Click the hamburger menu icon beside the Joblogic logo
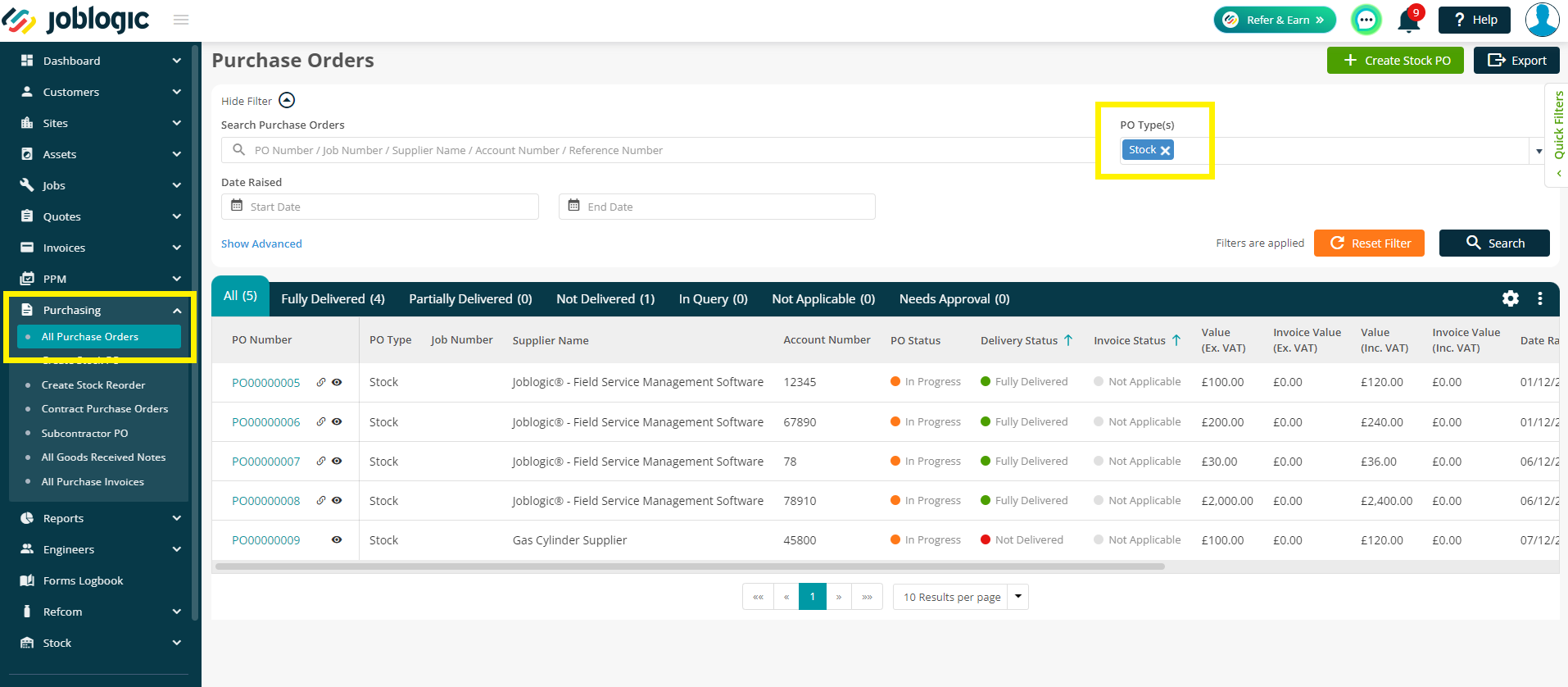This screenshot has width=1568, height=687. point(181,20)
